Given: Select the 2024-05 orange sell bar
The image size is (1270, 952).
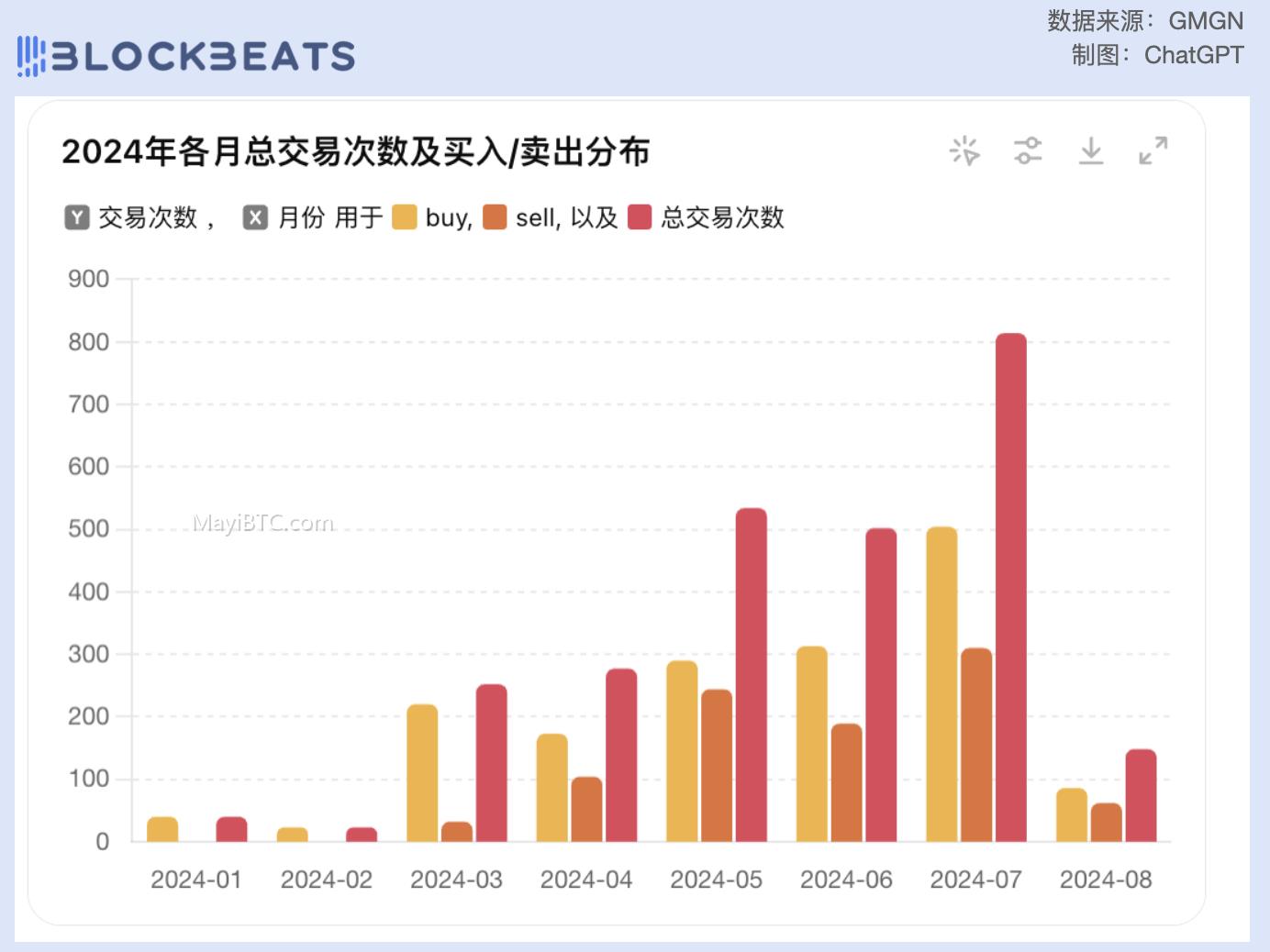Looking at the screenshot, I should pyautogui.click(x=717, y=765).
